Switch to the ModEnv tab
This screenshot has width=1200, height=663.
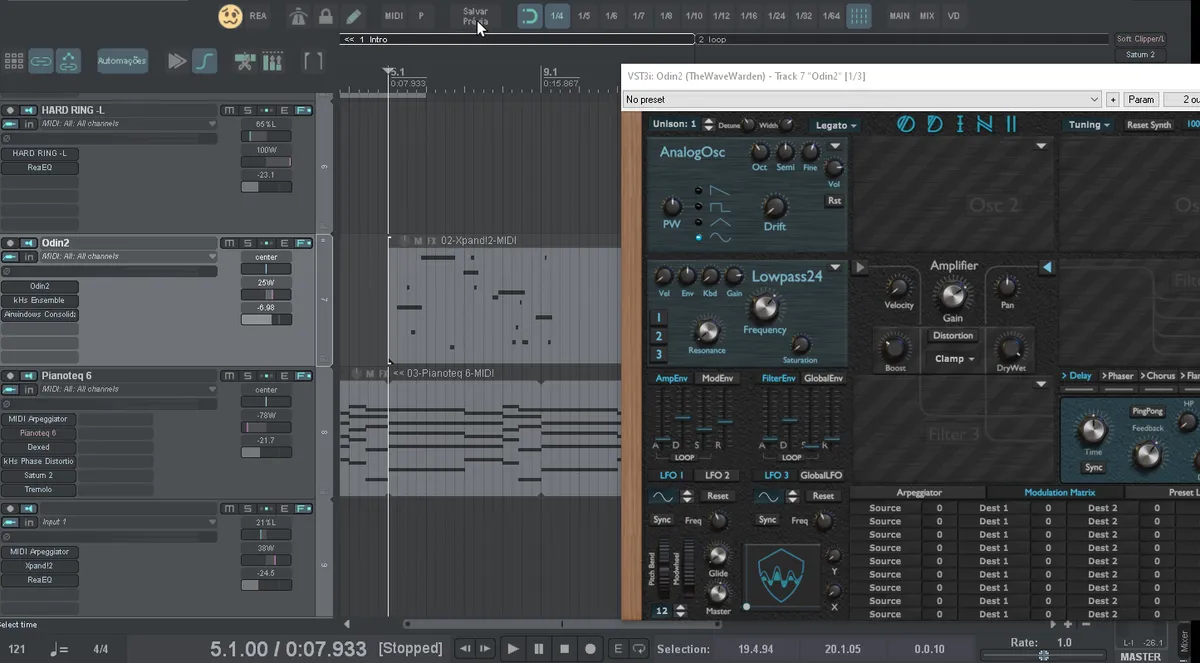[x=717, y=378]
